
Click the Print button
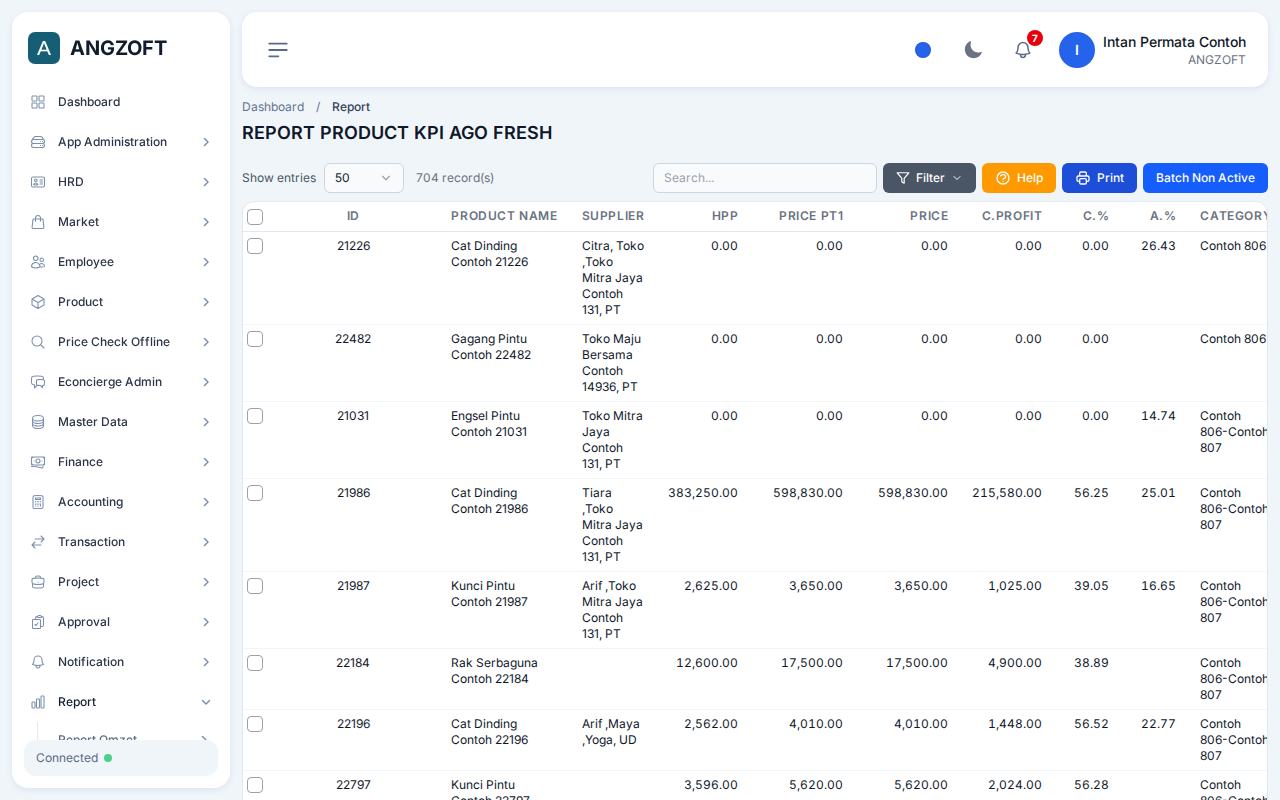1099,178
